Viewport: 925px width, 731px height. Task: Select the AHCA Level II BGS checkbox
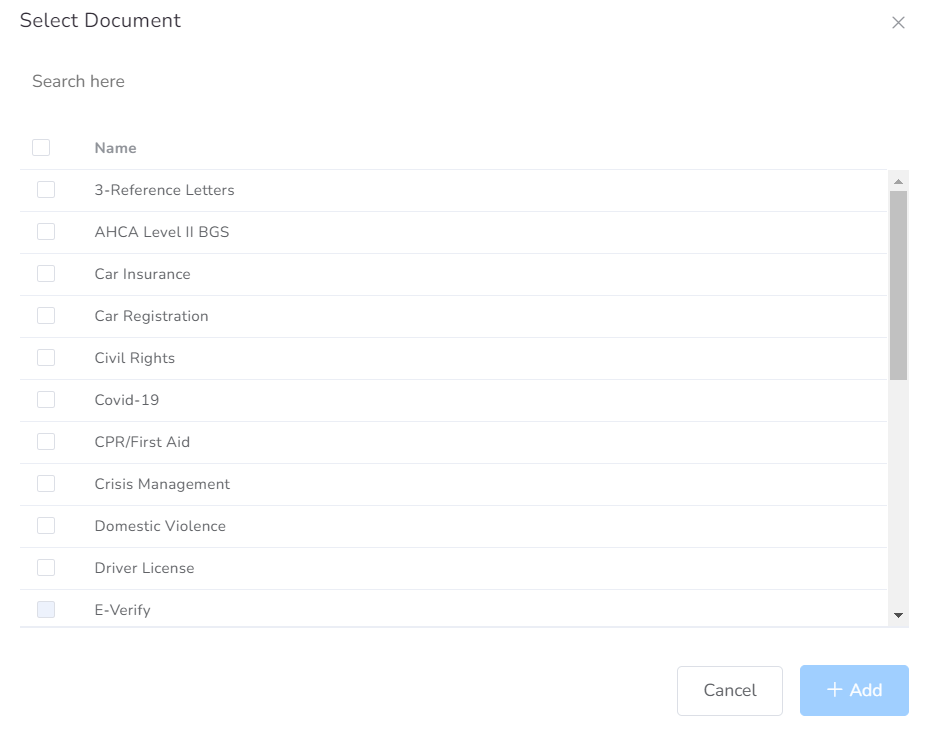point(46,232)
